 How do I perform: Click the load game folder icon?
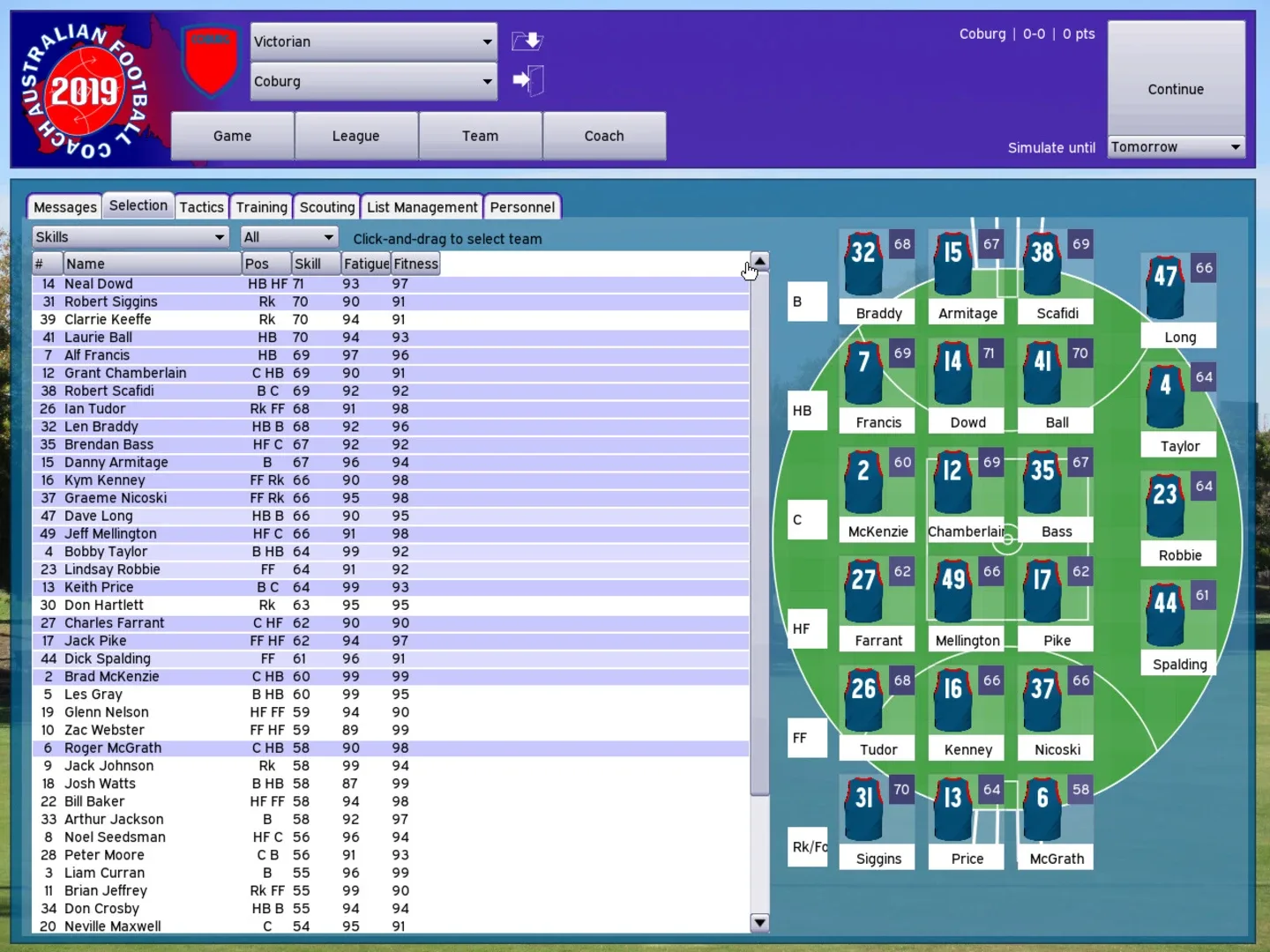pos(527,41)
